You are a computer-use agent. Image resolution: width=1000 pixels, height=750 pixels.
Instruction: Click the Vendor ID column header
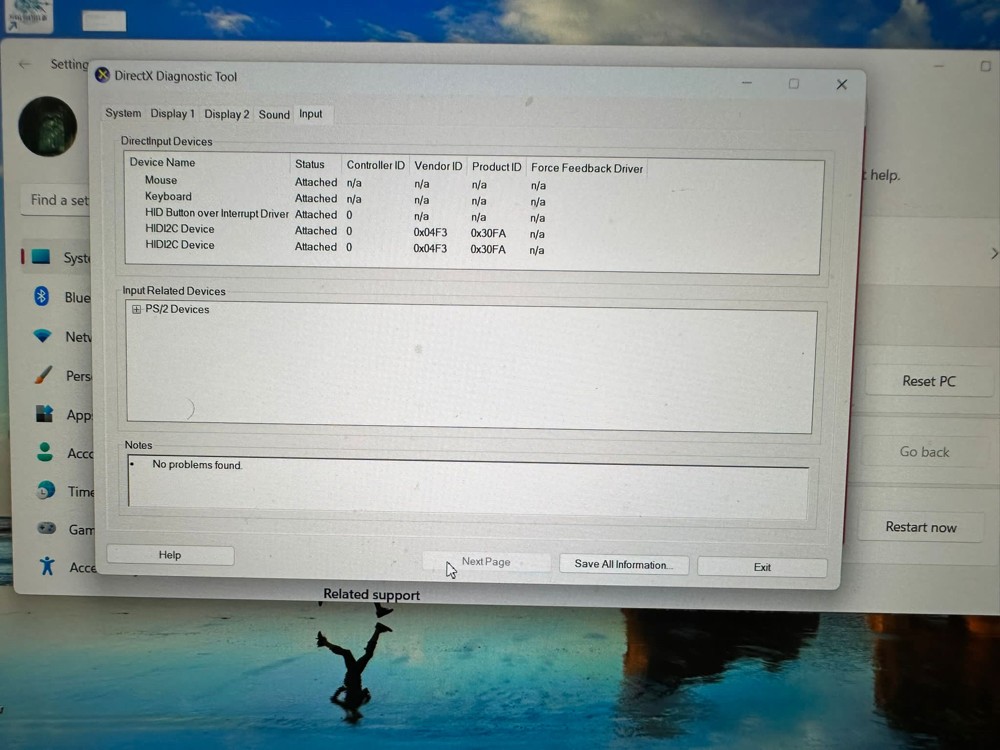(x=438, y=166)
